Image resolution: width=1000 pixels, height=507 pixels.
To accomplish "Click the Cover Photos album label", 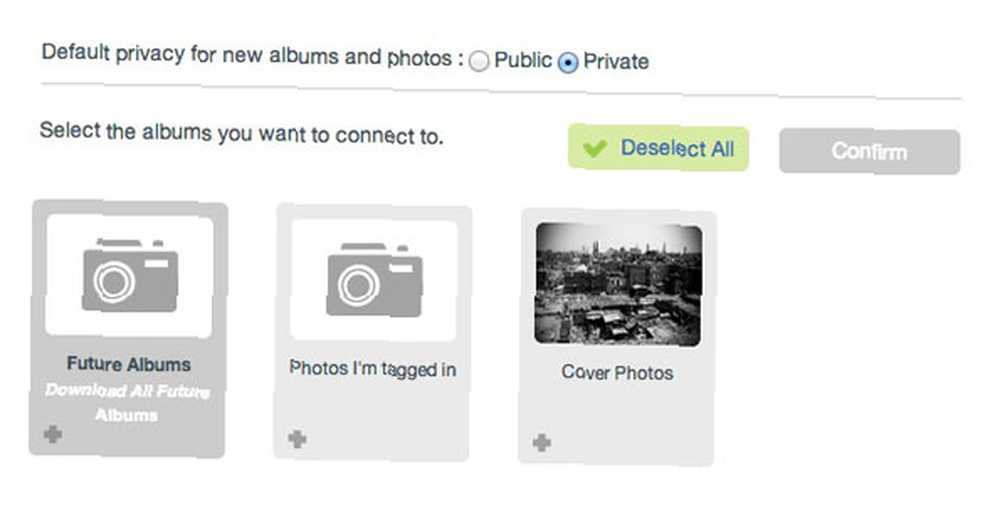I will (x=617, y=372).
